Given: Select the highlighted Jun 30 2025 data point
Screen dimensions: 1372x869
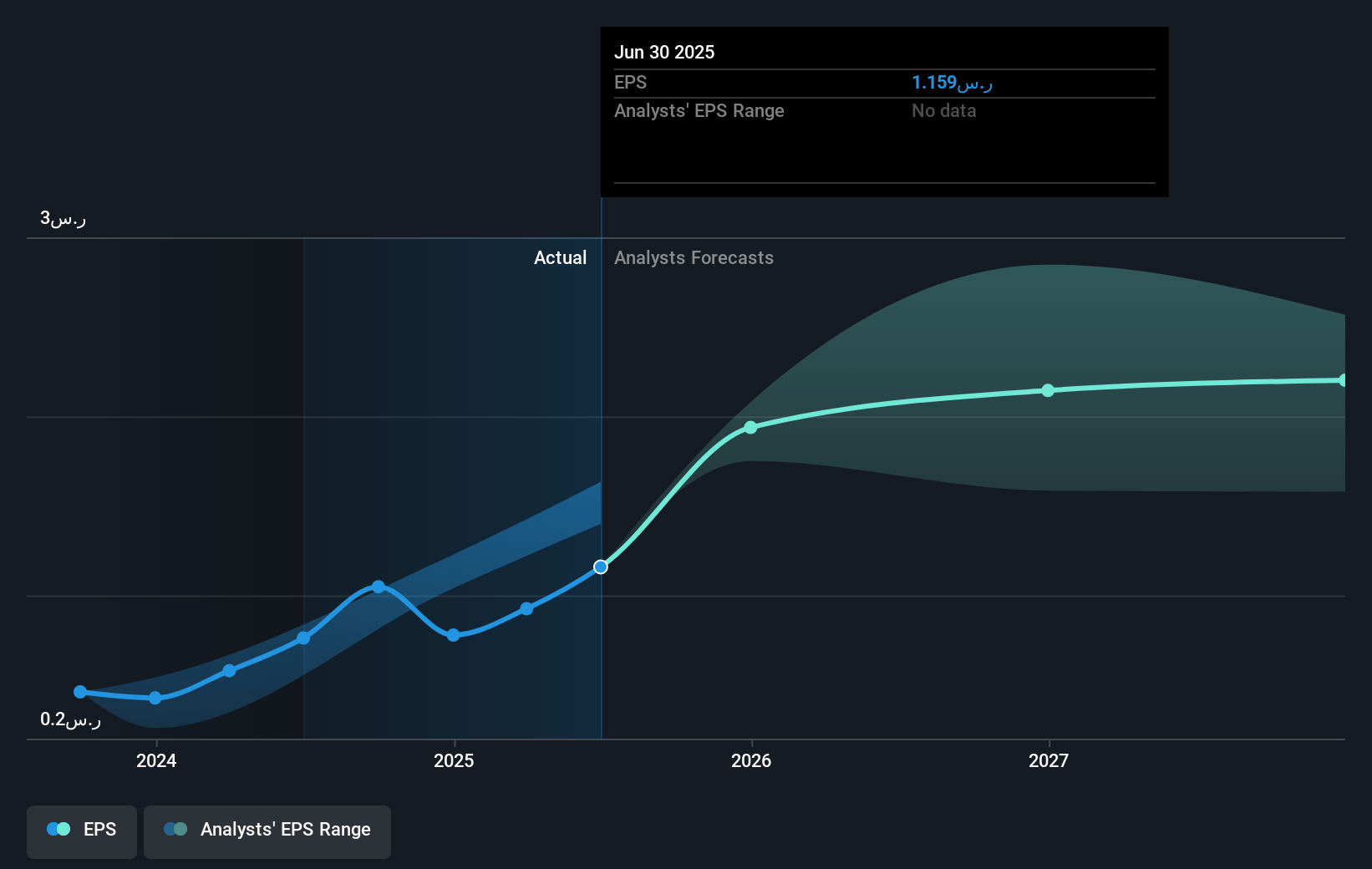Looking at the screenshot, I should 600,567.
